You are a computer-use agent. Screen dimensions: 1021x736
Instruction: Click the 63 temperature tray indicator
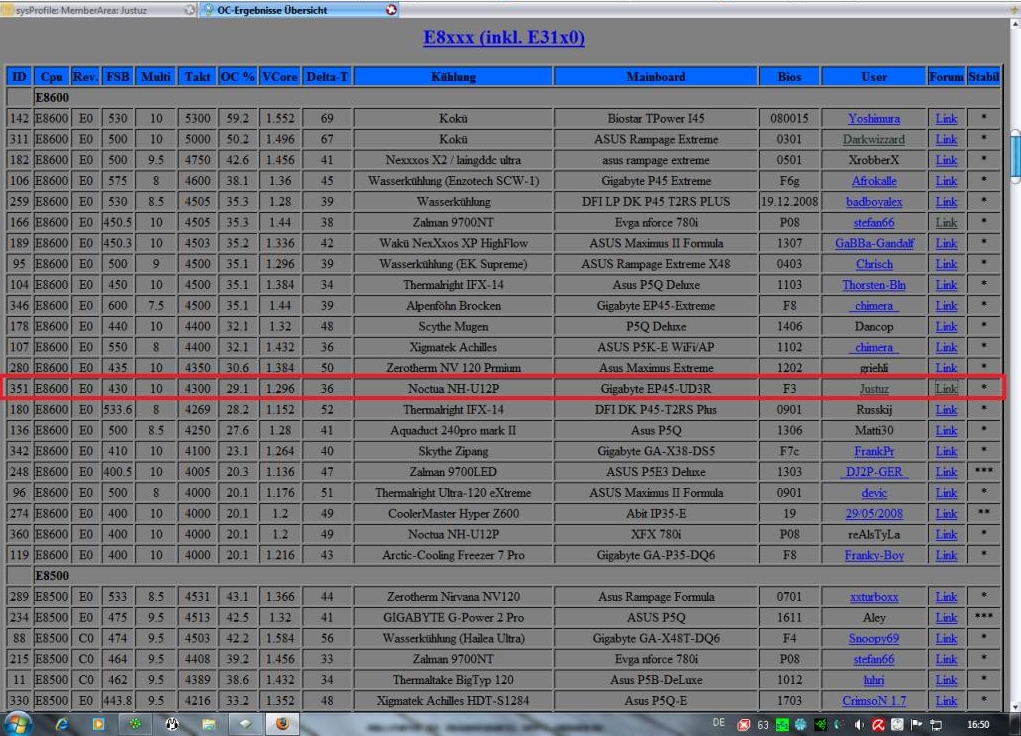(x=762, y=725)
